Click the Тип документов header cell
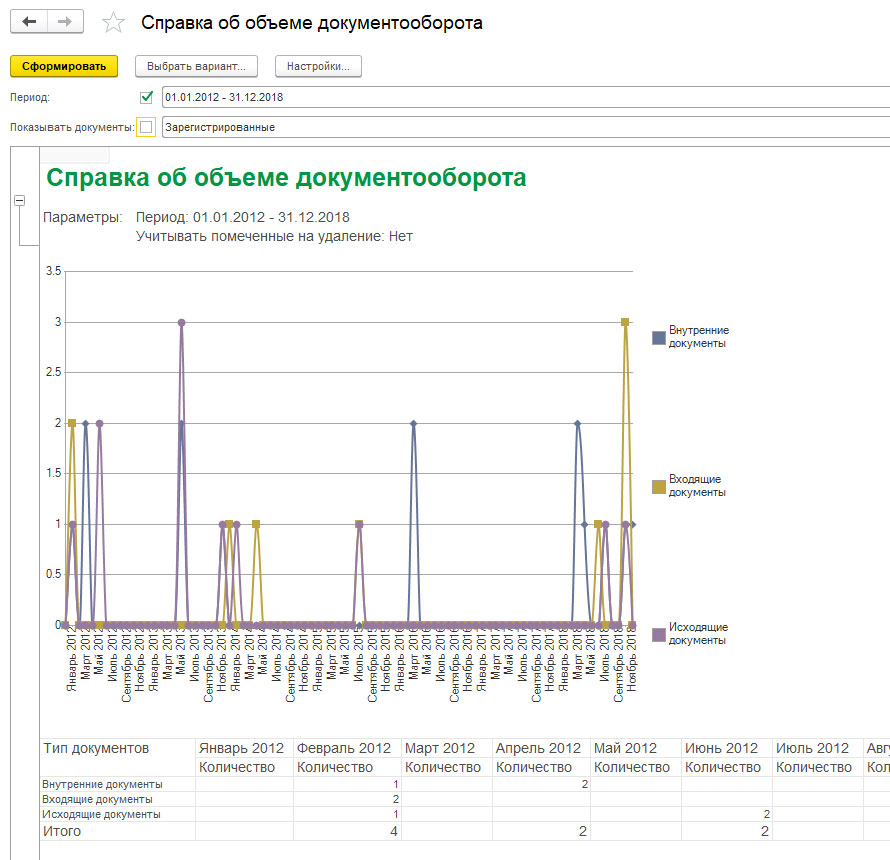Viewport: 890px width, 860px height. 96,748
